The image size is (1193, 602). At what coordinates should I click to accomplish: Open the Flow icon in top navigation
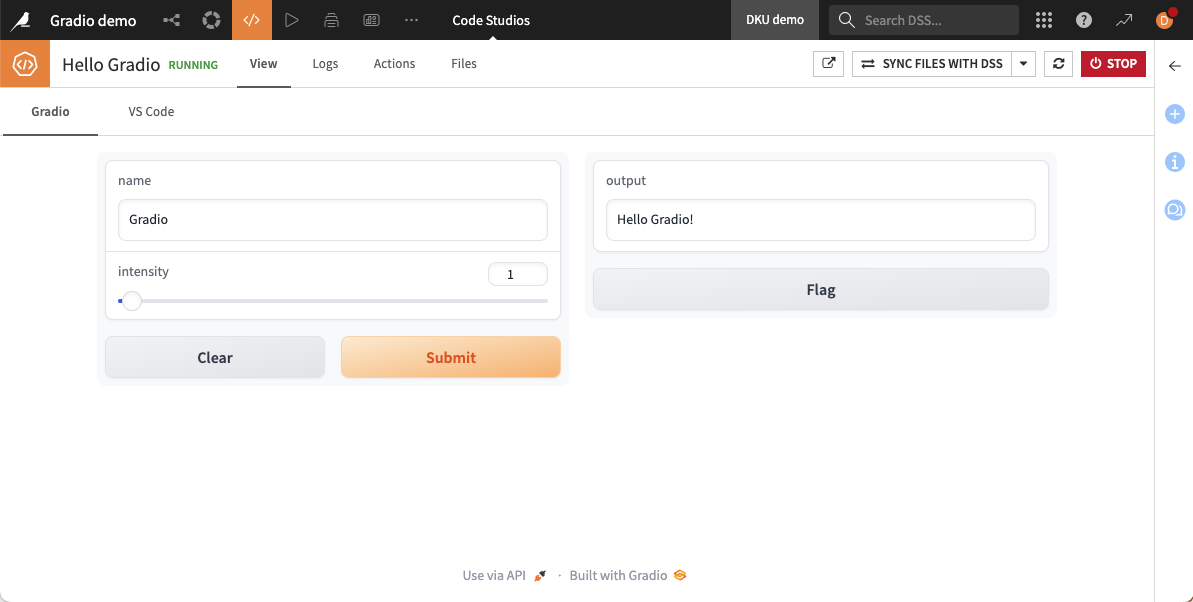click(x=171, y=21)
